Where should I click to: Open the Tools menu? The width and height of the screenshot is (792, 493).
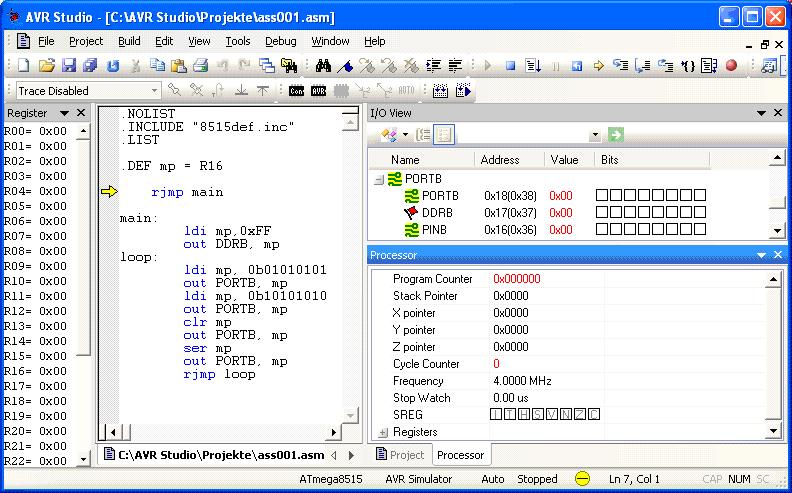click(x=237, y=41)
